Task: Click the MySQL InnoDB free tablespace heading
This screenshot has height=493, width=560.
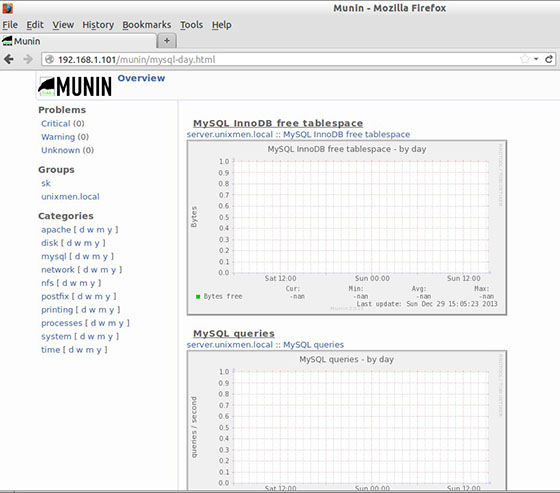Action: point(278,123)
